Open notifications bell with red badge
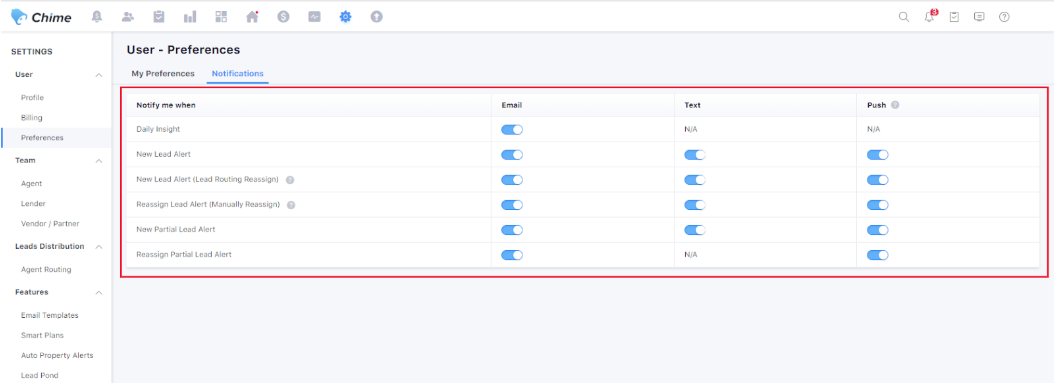The height and width of the screenshot is (385, 1057). click(930, 16)
